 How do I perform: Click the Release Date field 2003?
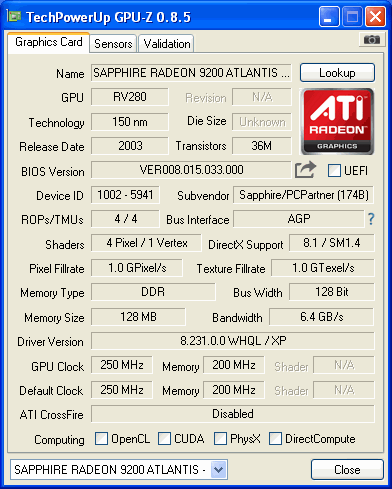(x=130, y=146)
